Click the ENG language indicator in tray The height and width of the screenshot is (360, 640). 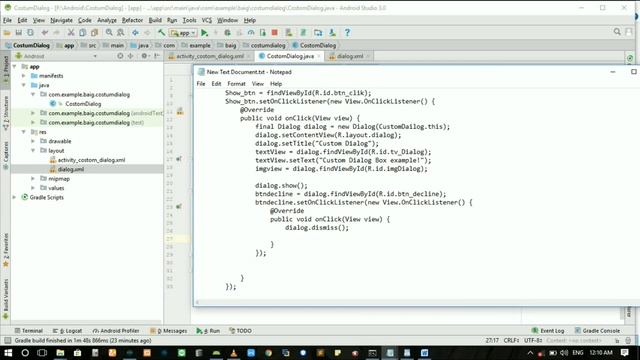tap(578, 353)
